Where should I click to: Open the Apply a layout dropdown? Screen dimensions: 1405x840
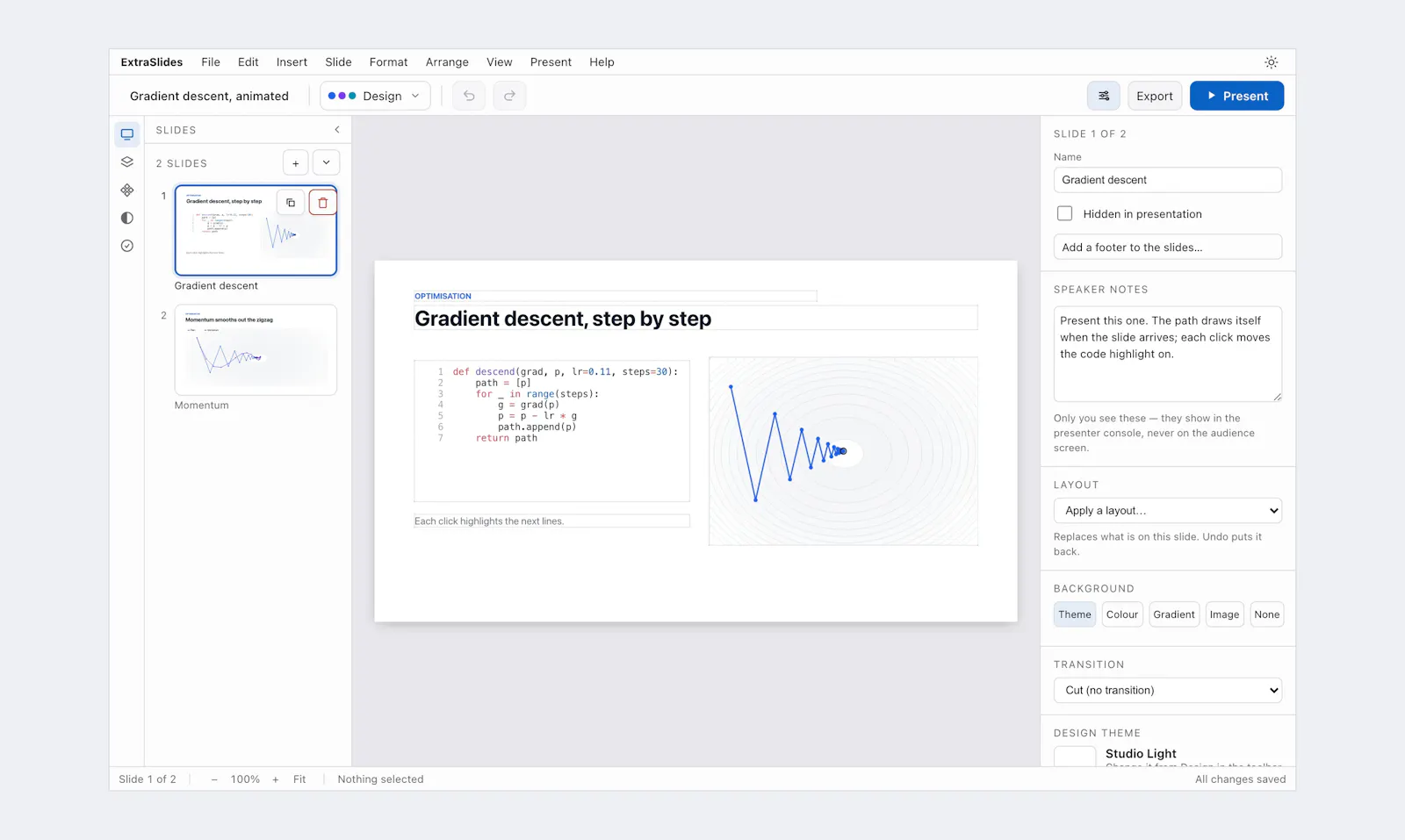pos(1168,511)
